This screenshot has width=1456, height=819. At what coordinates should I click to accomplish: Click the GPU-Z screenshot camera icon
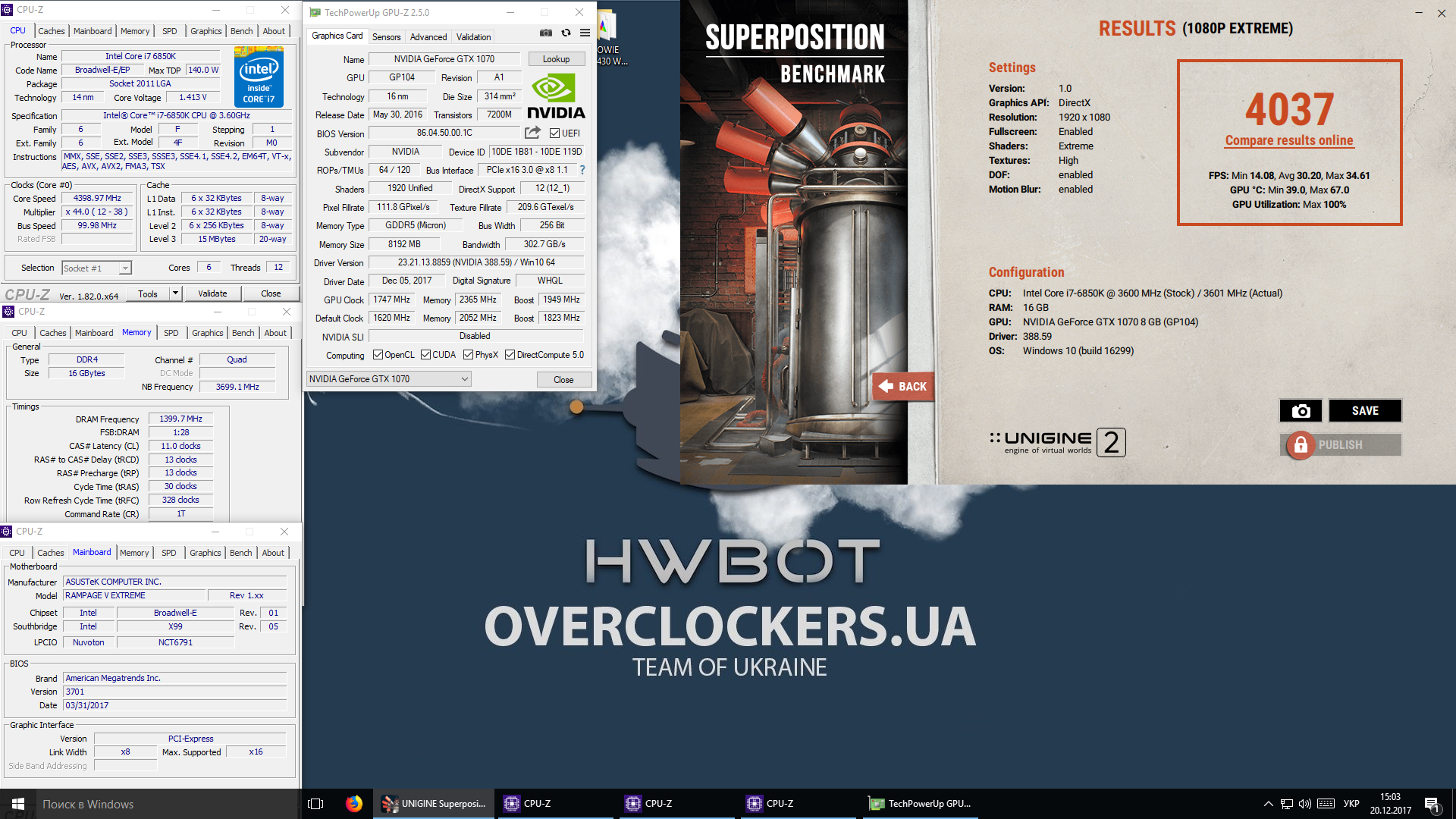pos(546,33)
